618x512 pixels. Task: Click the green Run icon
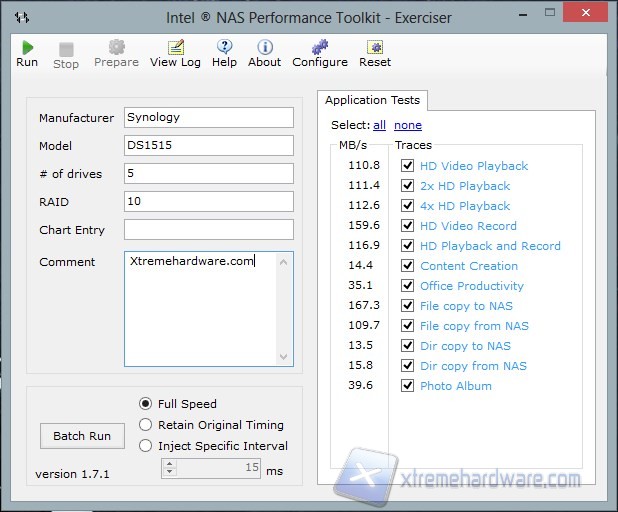(27, 47)
